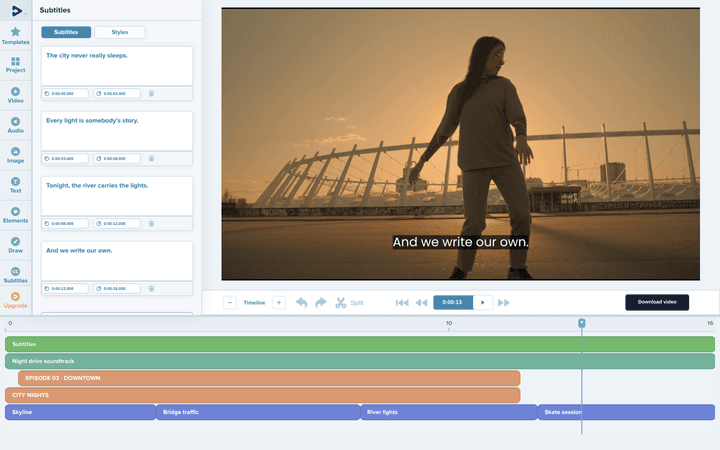Select the River lights video clip
The height and width of the screenshot is (450, 720).
[449, 412]
